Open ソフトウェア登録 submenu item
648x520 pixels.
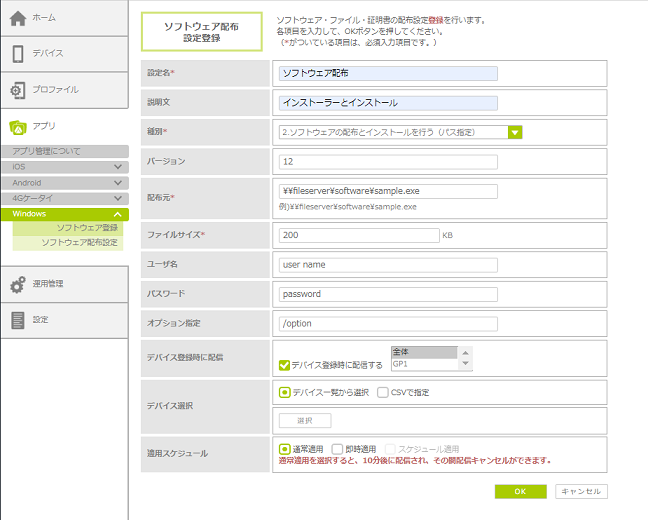point(87,228)
